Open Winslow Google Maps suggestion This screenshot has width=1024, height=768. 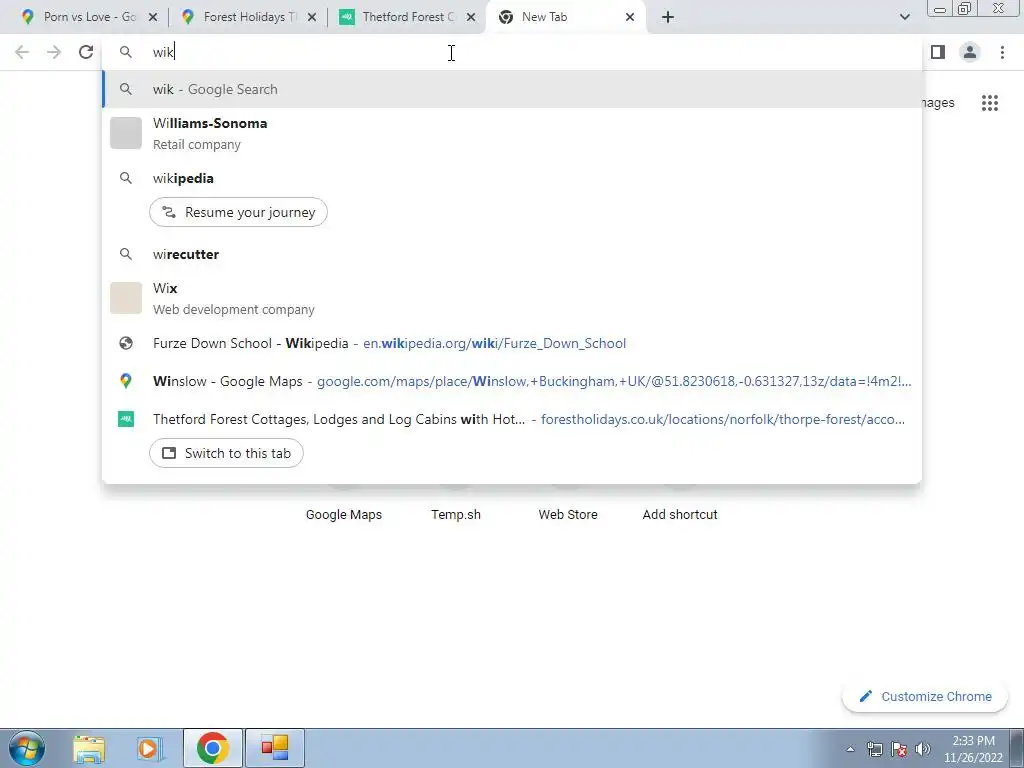512,381
